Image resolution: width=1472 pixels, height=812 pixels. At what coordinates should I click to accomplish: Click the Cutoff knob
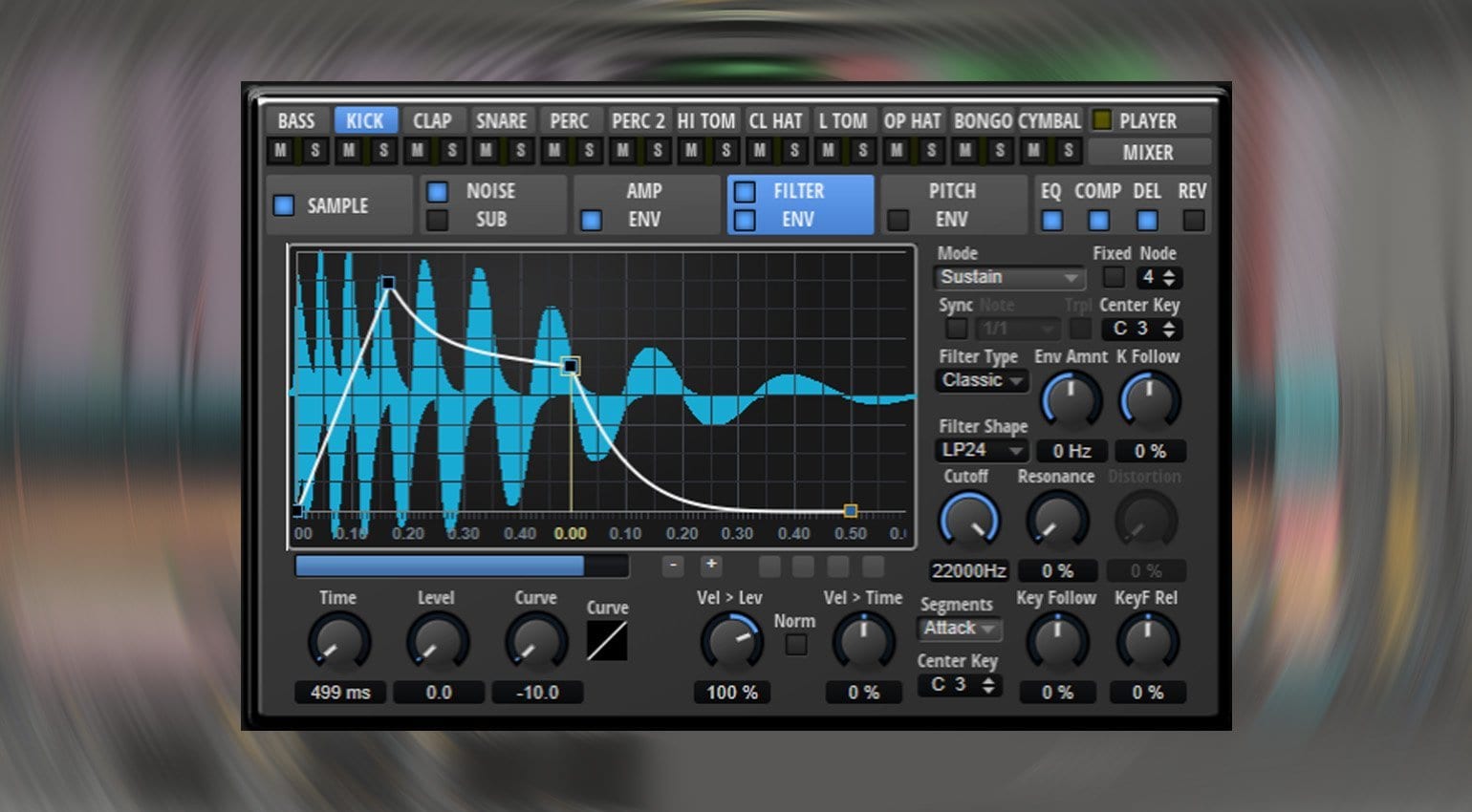click(x=968, y=521)
